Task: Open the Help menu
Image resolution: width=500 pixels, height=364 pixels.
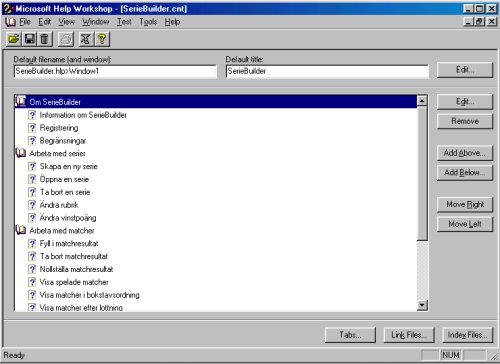Action: click(x=172, y=22)
